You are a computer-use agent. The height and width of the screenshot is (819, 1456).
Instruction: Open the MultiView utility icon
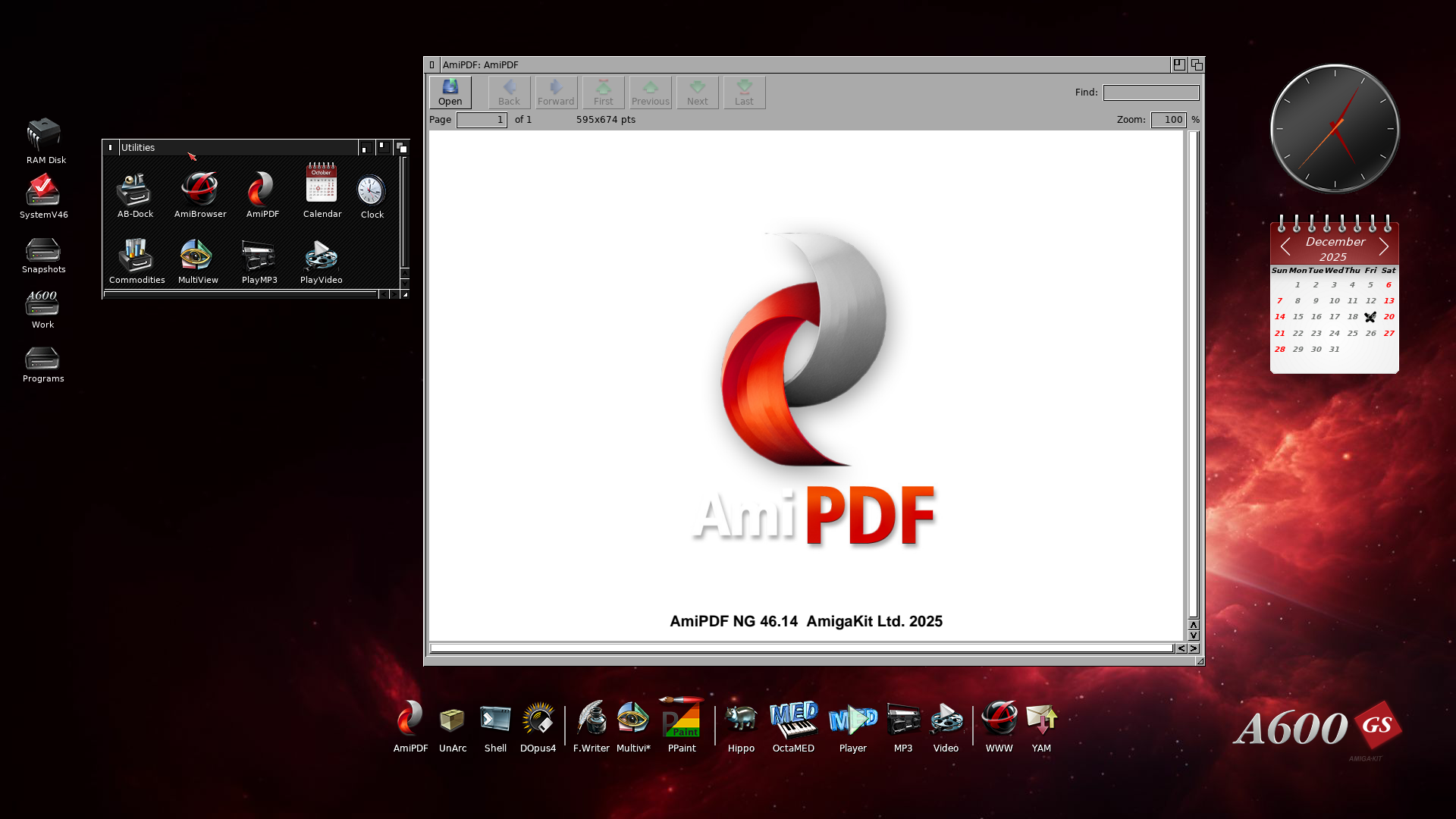196,256
